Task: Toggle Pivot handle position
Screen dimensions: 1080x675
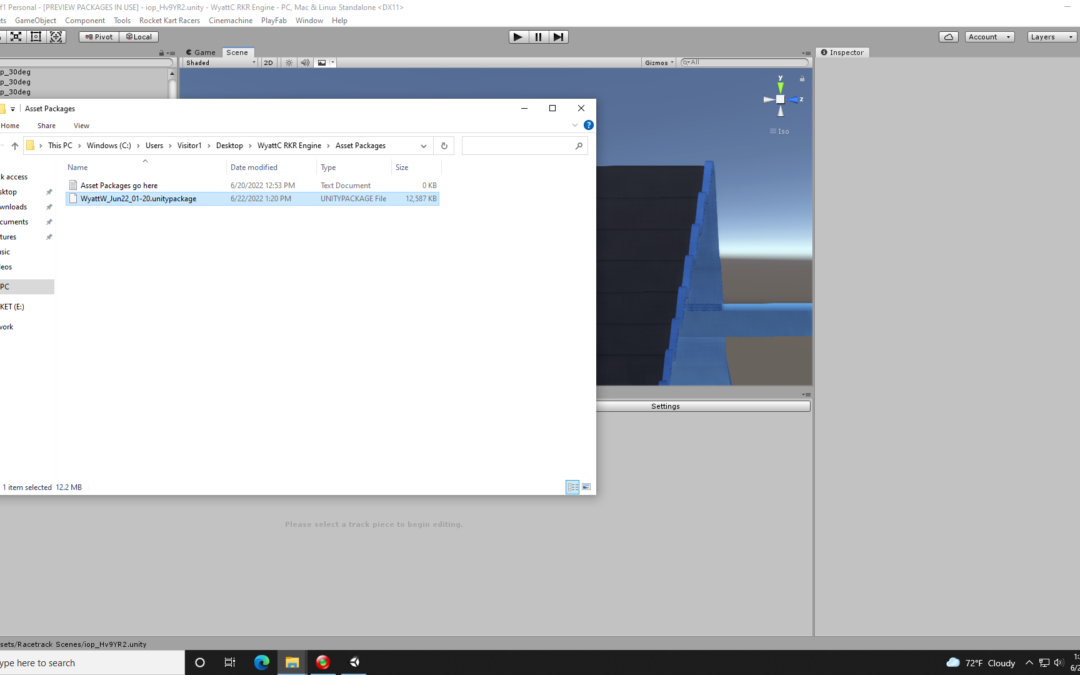Action: click(x=99, y=37)
